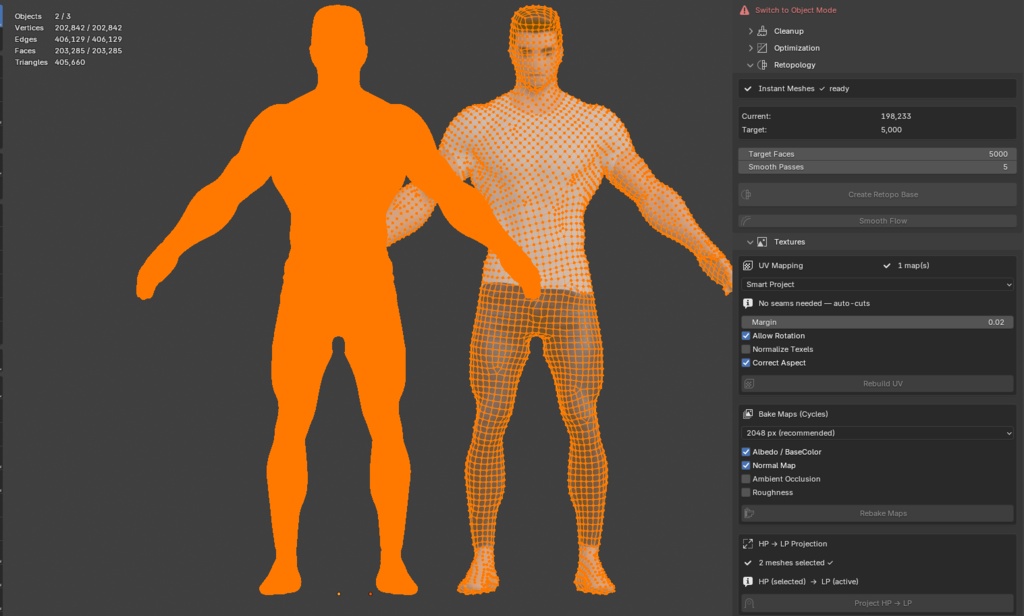The image size is (1024, 616).
Task: Click the Retopology section label
Action: (x=794, y=65)
